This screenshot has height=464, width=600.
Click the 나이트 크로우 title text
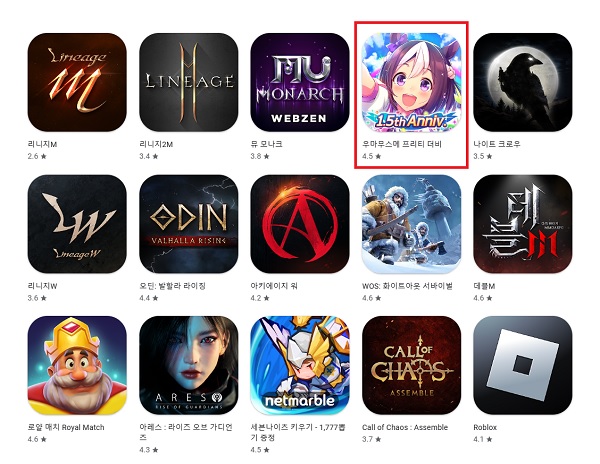[497, 144]
